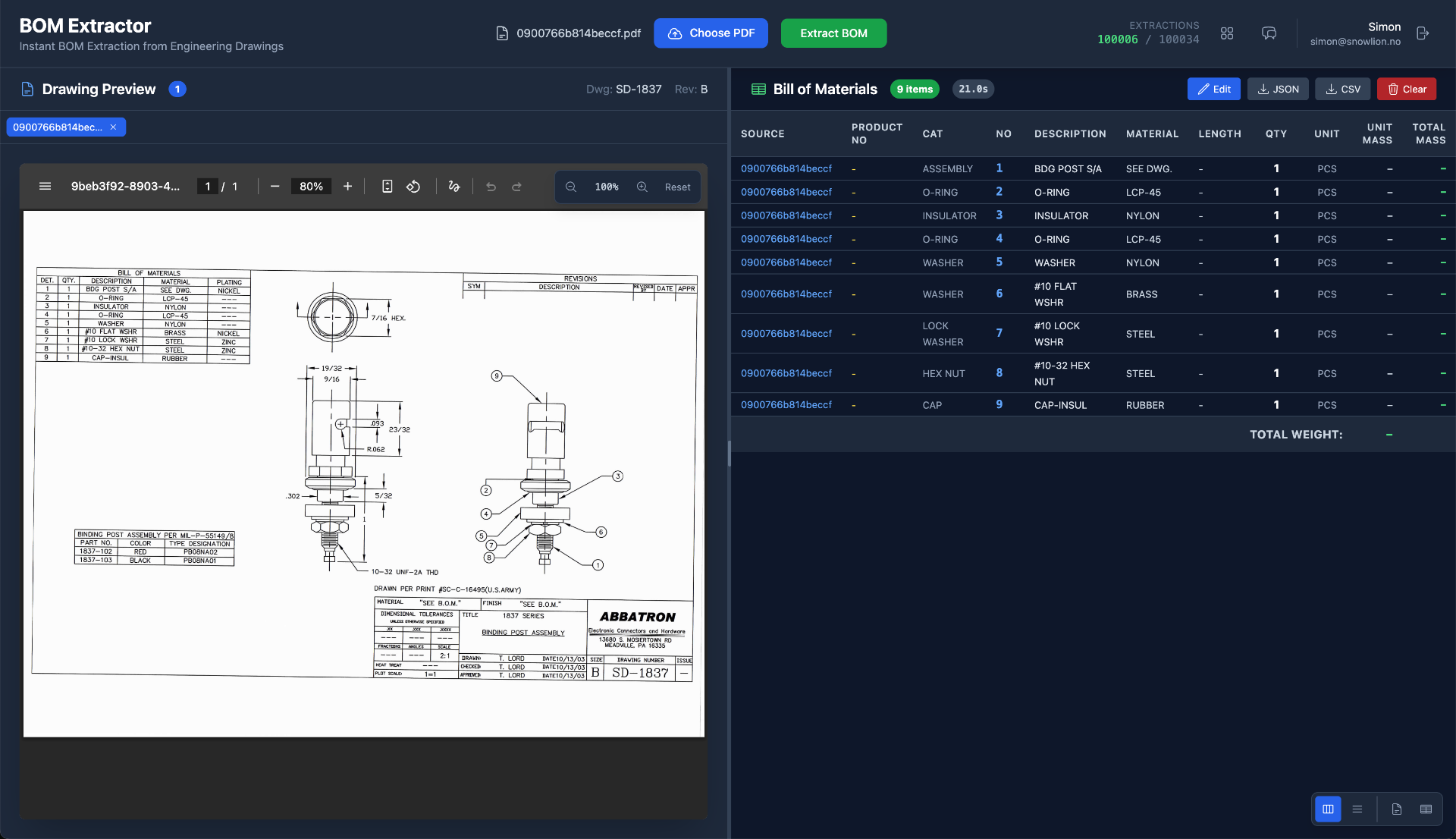Zoom out with the PDF minus button
1456x839 pixels.
(275, 187)
